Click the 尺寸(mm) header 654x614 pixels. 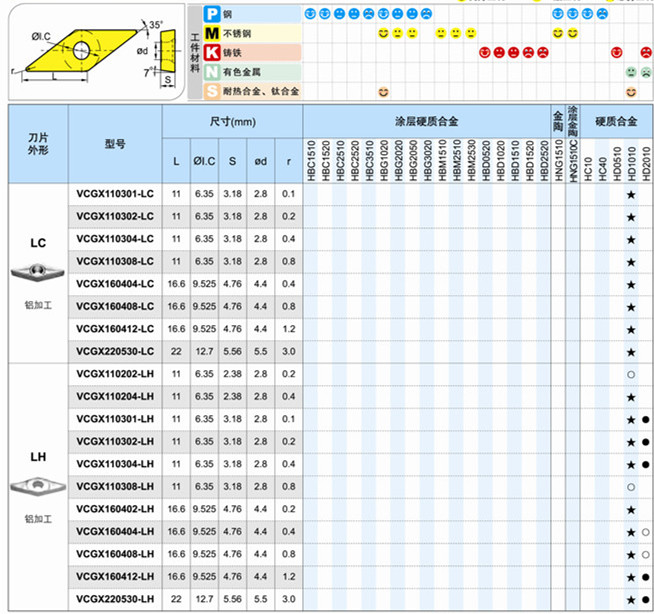pos(232,120)
